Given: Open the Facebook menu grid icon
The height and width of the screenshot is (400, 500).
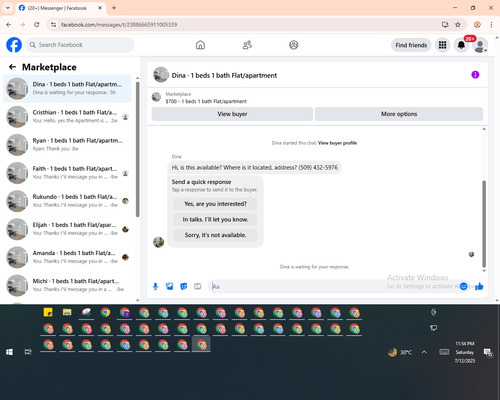Looking at the screenshot, I should coord(442,45).
